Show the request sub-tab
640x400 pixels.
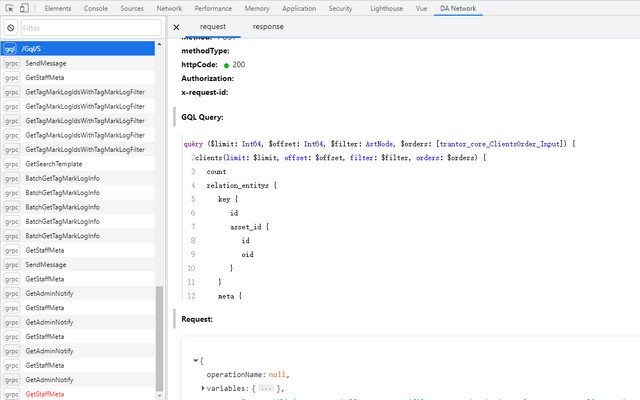tap(213, 27)
